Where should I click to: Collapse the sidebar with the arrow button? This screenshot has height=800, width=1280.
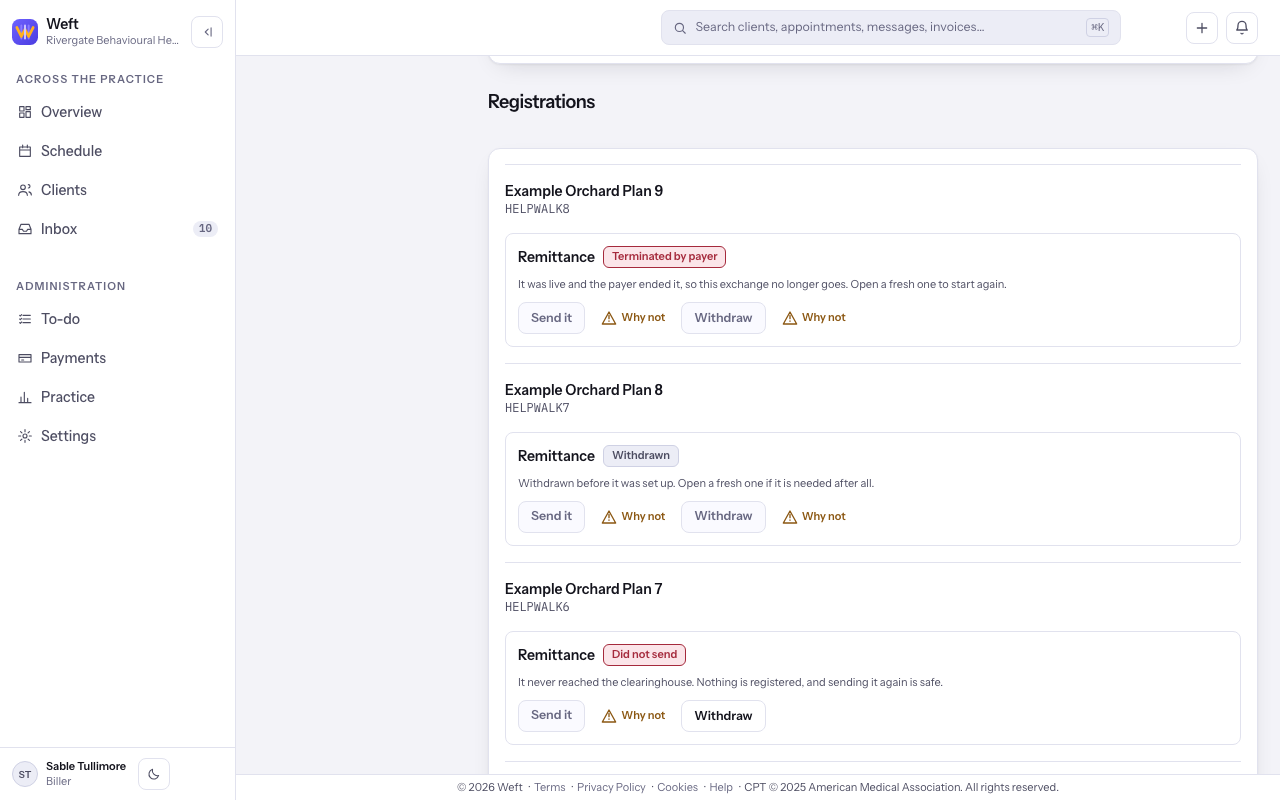[x=207, y=32]
